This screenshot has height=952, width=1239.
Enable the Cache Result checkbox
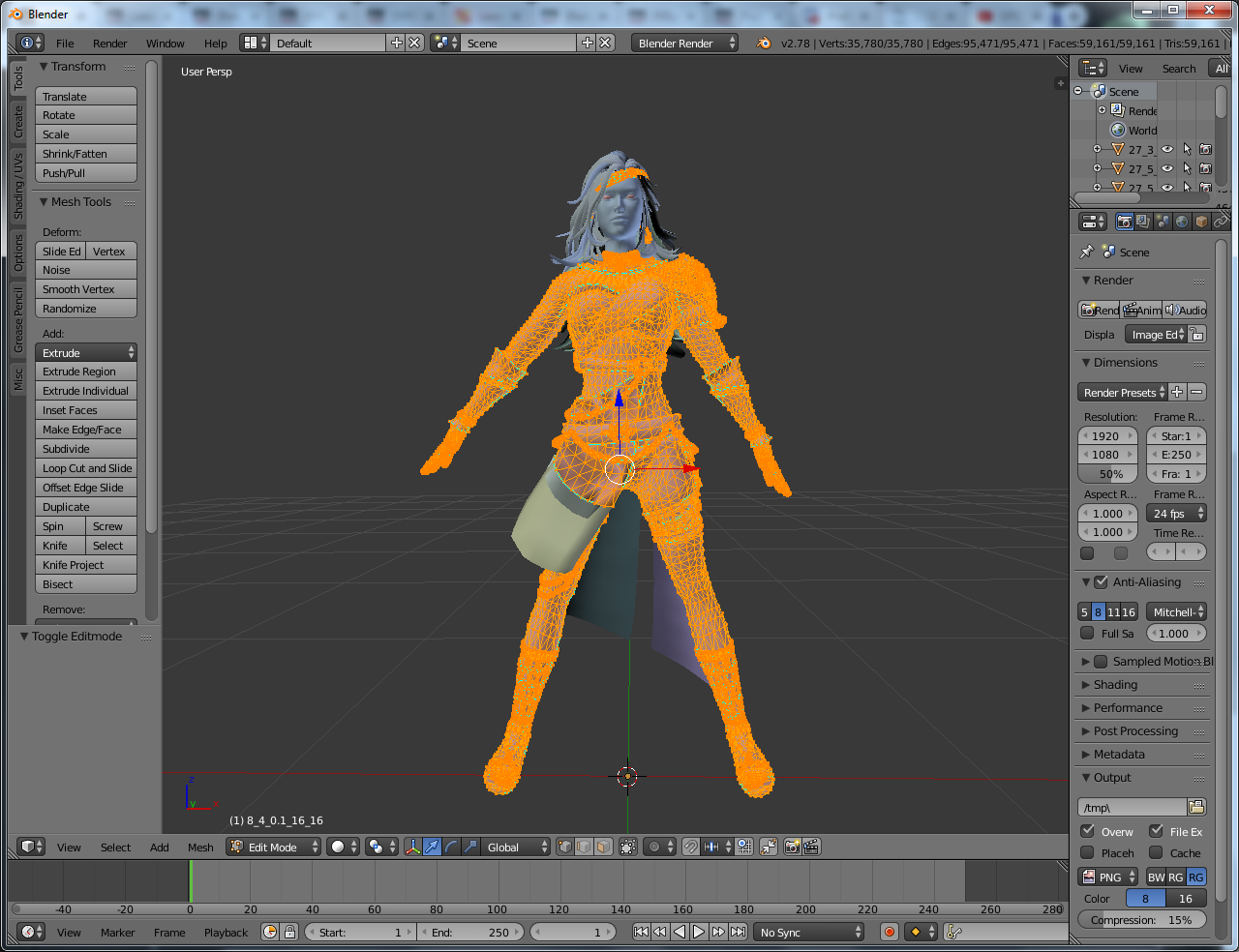click(x=1156, y=852)
